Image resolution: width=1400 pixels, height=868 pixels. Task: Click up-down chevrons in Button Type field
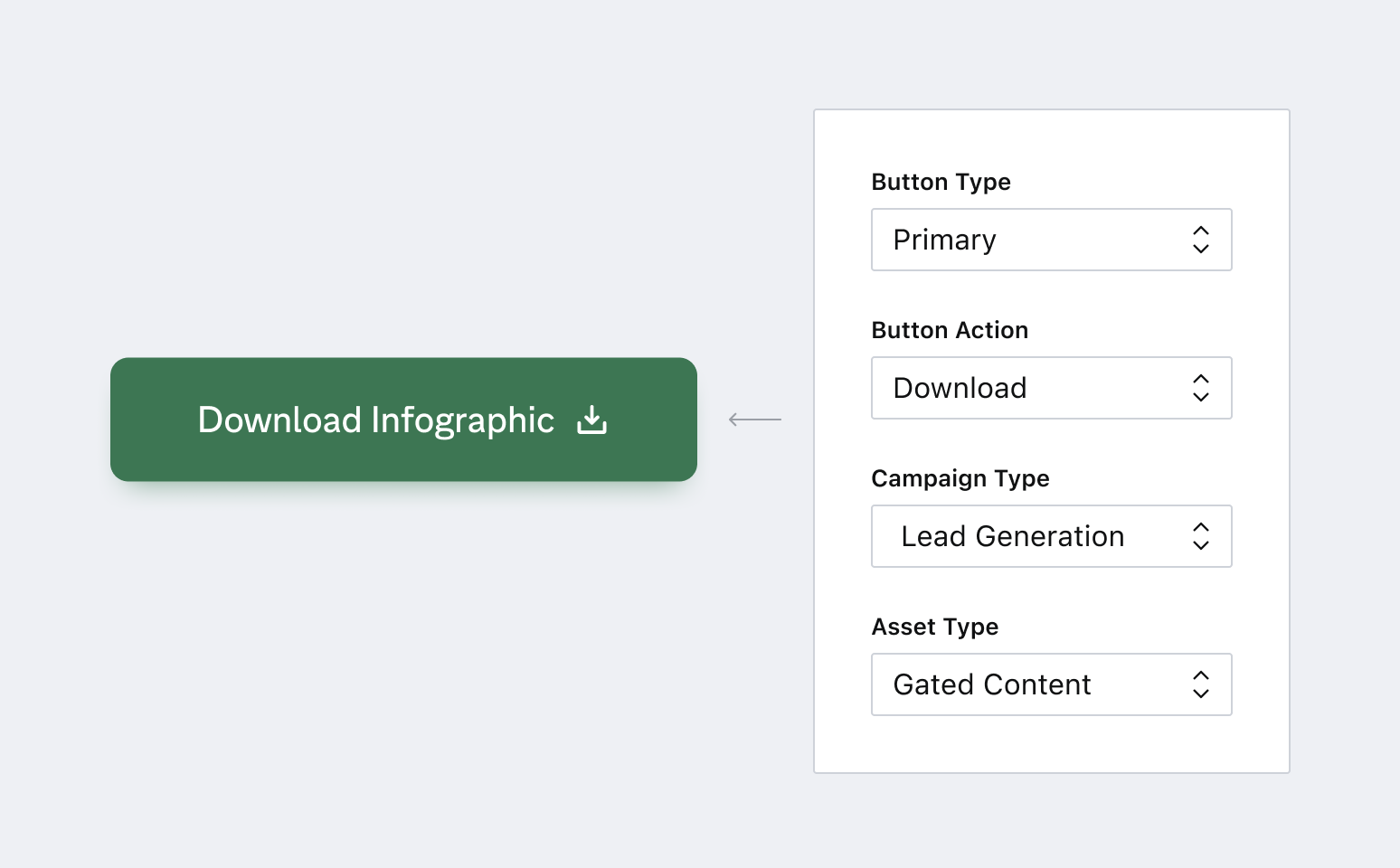(x=1200, y=240)
